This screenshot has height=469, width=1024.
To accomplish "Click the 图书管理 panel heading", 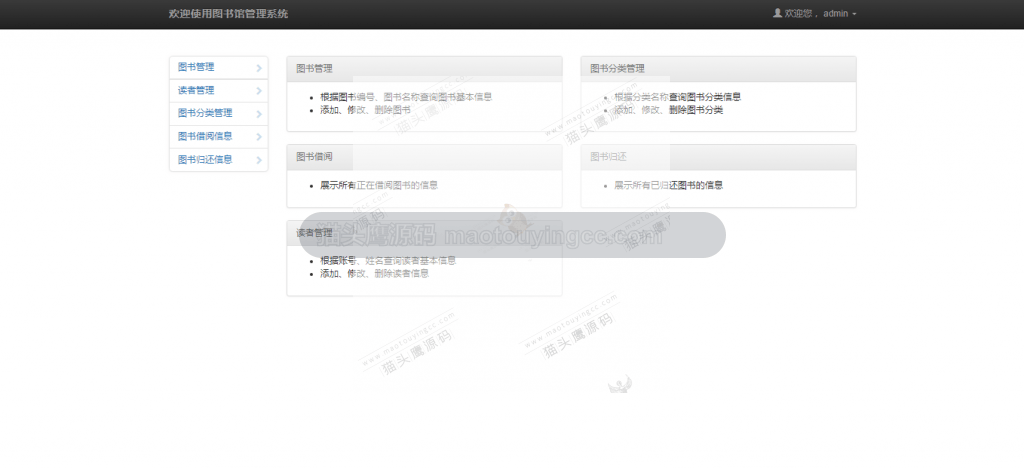I will (x=424, y=69).
